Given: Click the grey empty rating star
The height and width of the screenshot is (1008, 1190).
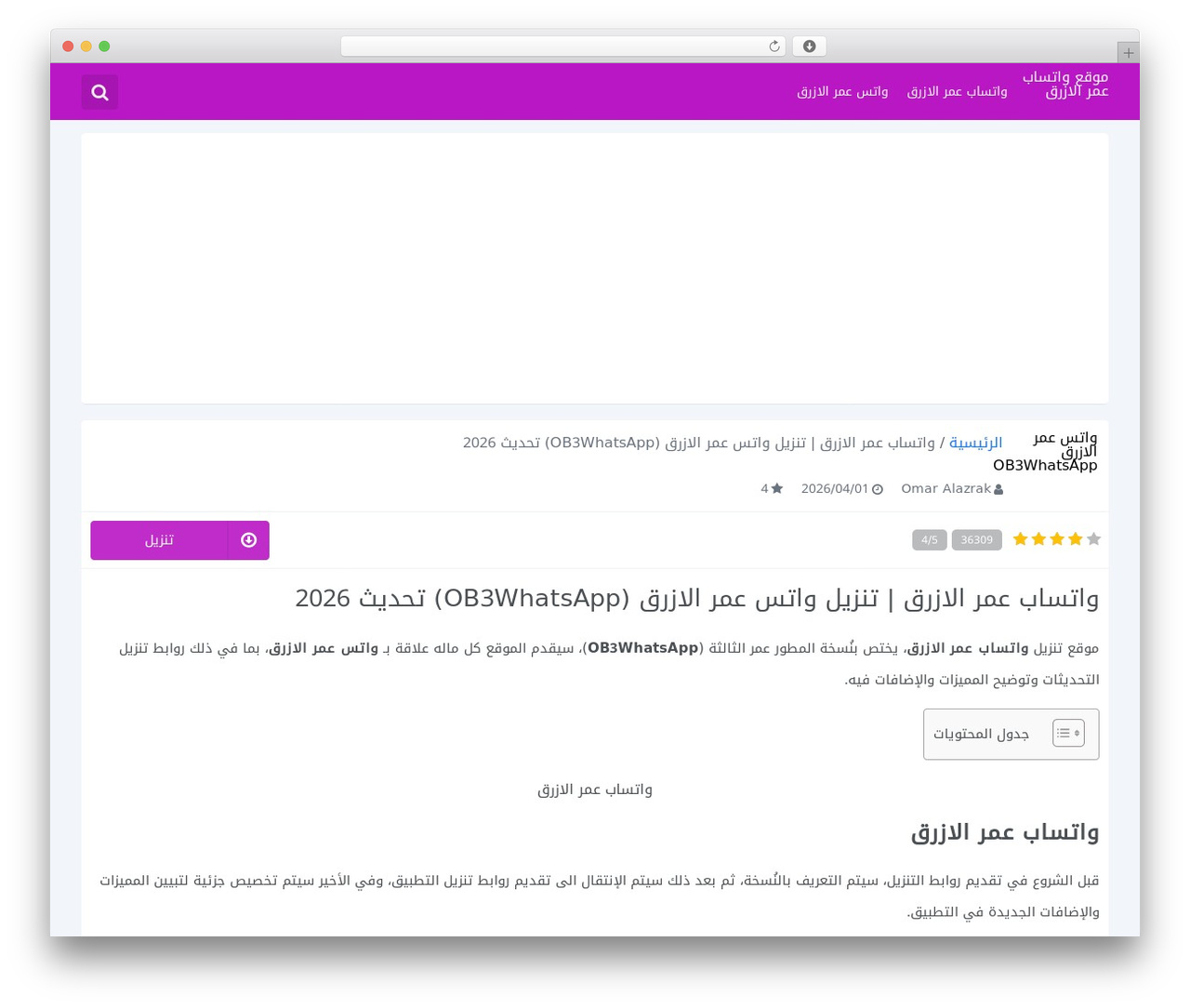Looking at the screenshot, I should (x=1093, y=539).
